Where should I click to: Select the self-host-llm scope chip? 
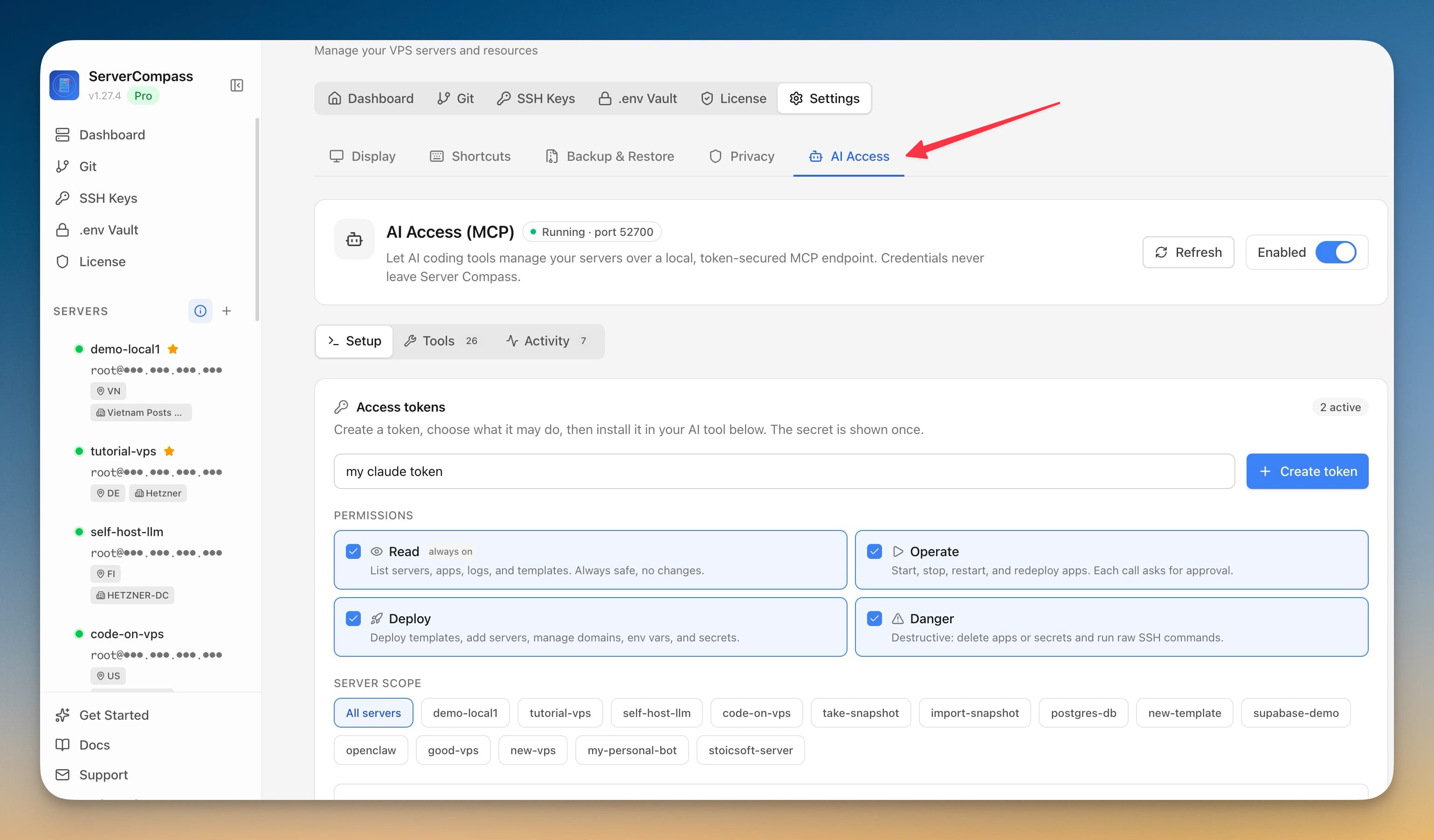coord(657,713)
